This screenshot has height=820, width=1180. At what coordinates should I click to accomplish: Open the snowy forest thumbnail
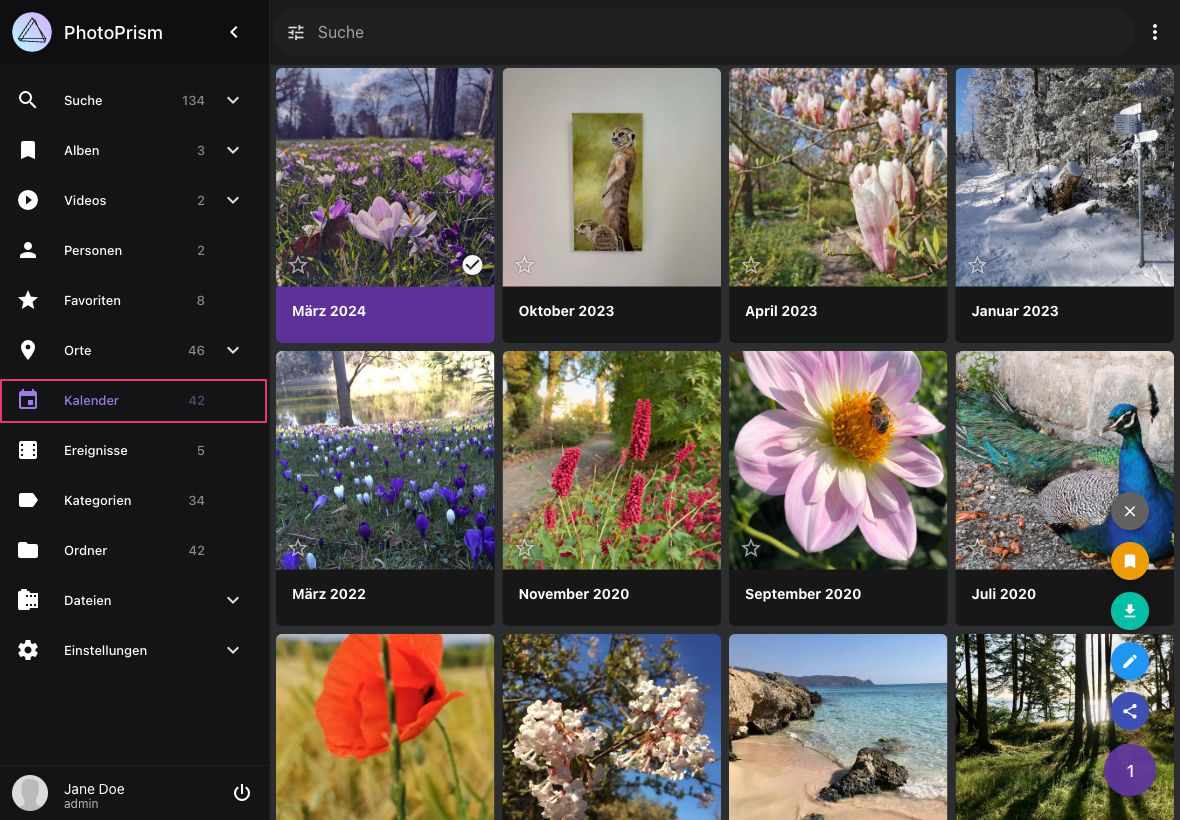tap(1065, 178)
